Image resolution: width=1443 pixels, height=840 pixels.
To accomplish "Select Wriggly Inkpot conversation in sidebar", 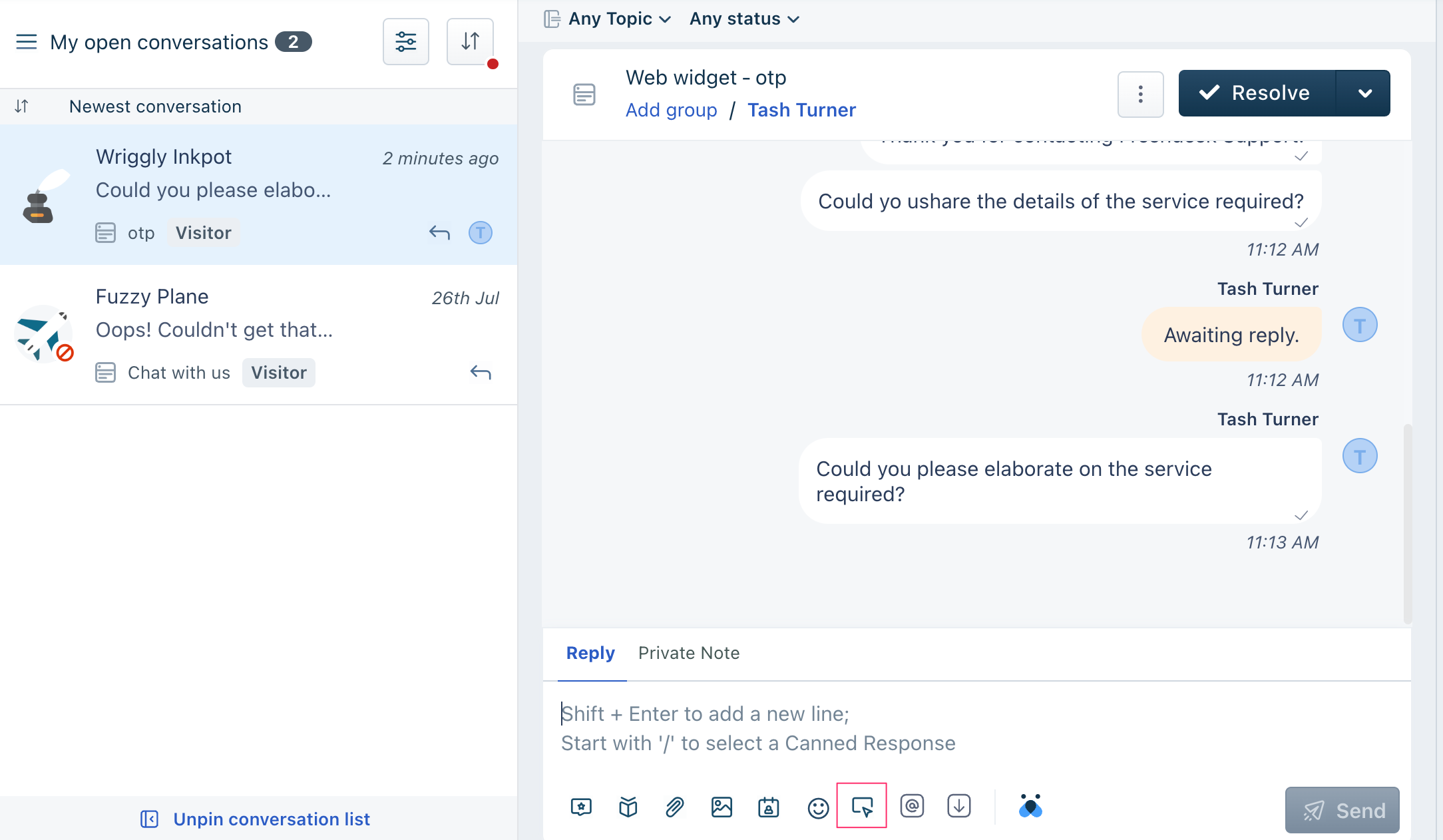I will tap(258, 195).
